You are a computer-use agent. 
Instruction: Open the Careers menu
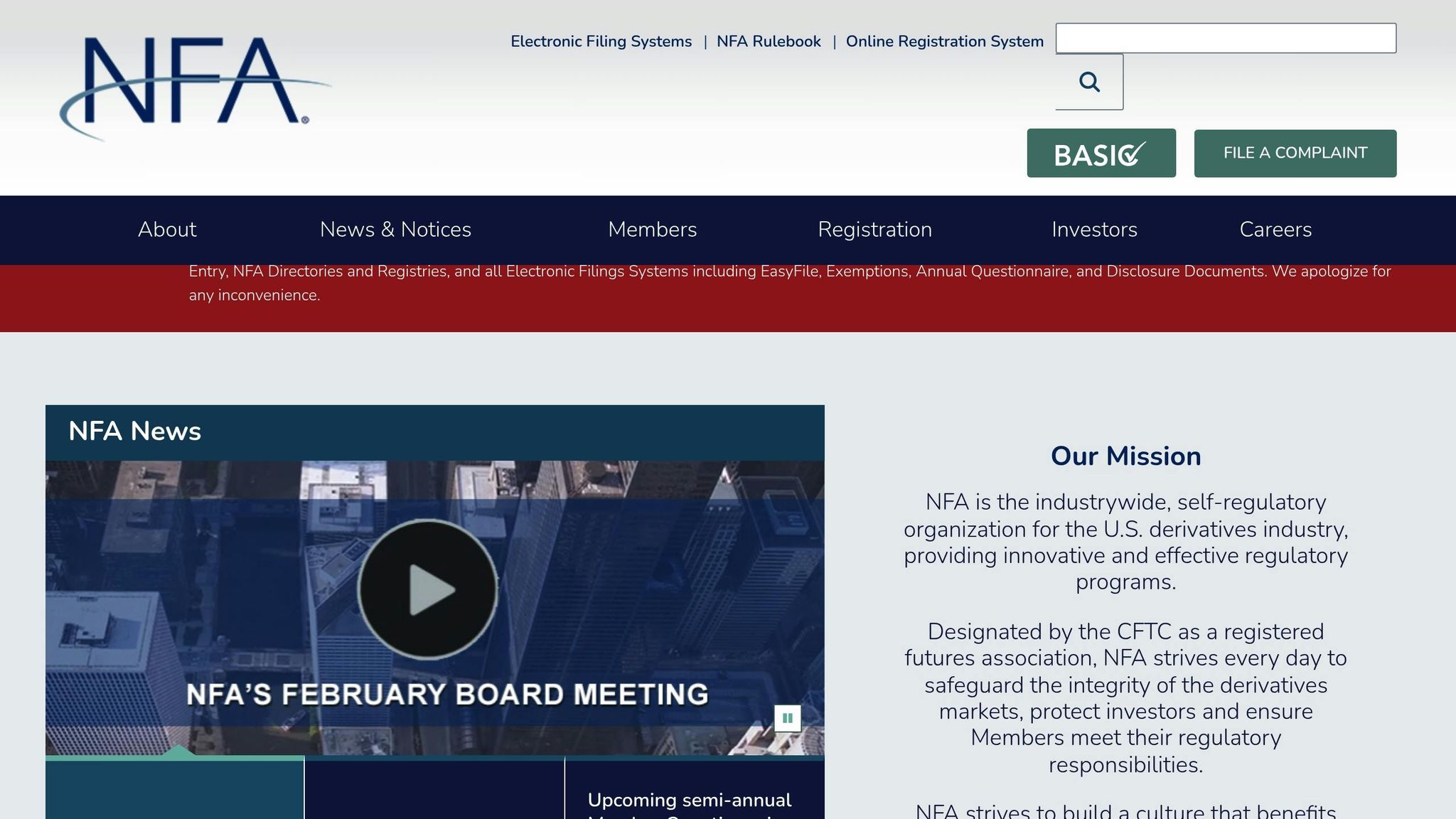[1275, 230]
